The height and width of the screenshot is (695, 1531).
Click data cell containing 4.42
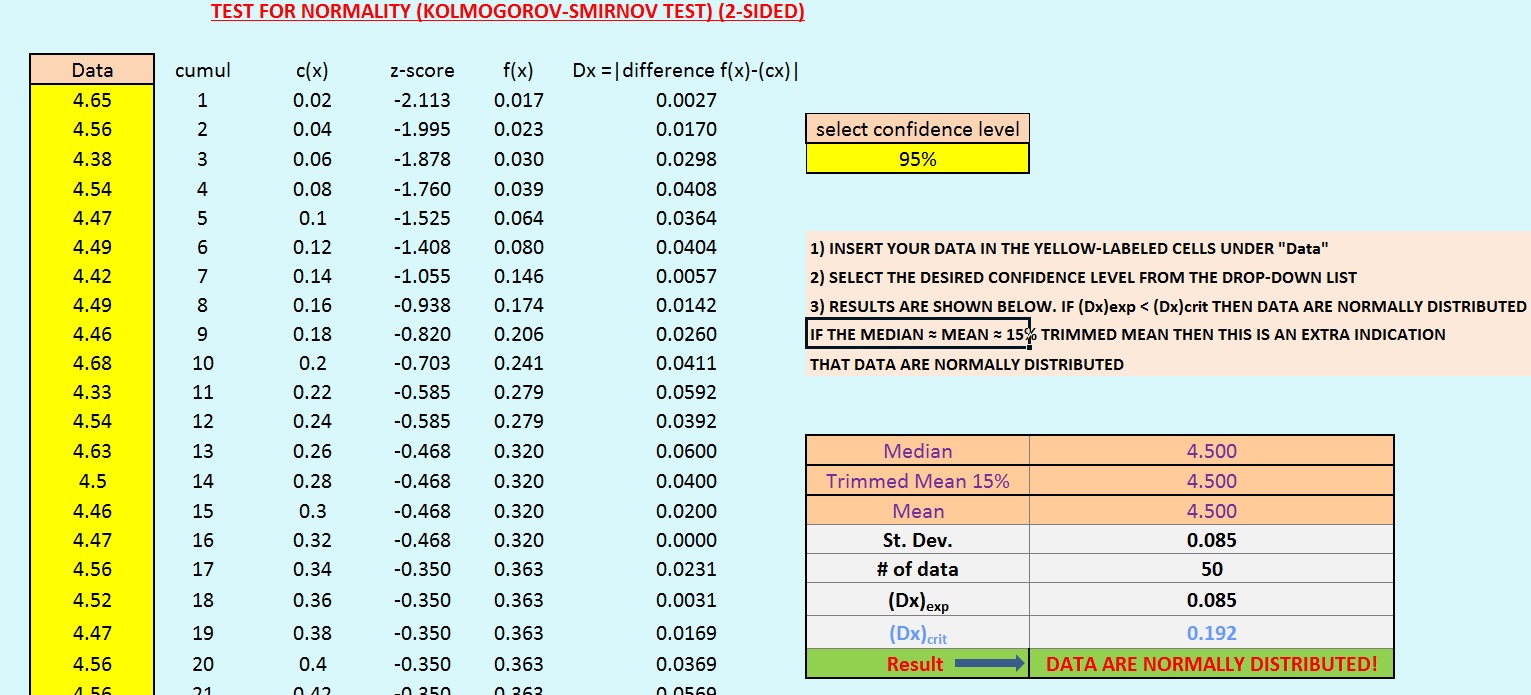(92, 276)
